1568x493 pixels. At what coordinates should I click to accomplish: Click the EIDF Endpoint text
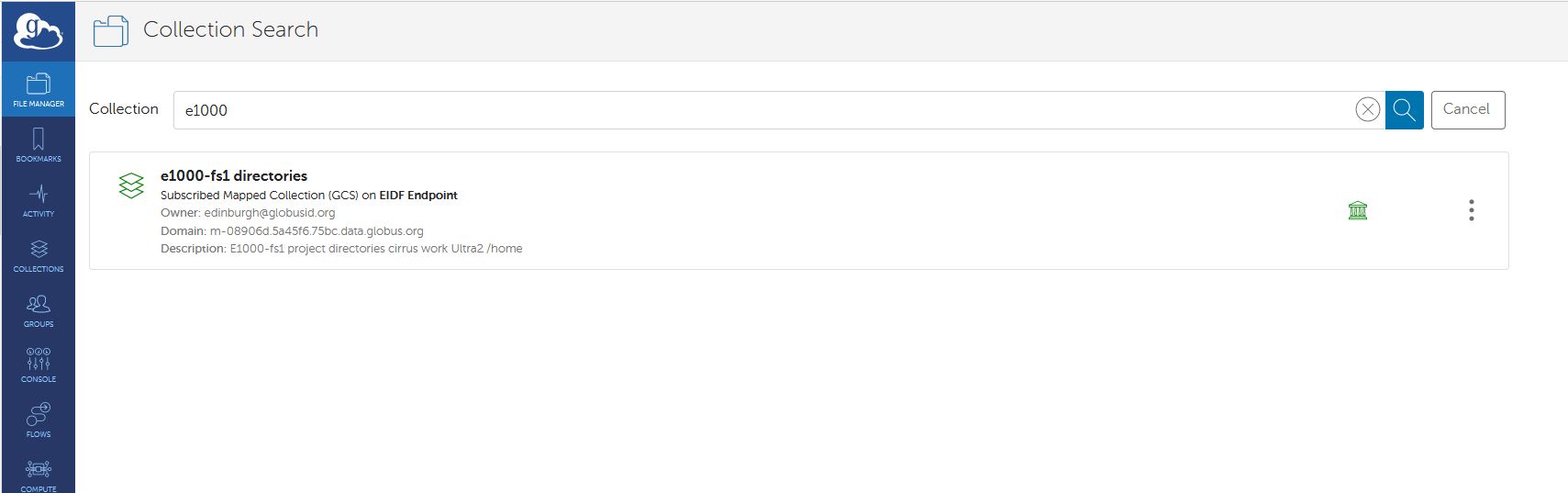(418, 196)
